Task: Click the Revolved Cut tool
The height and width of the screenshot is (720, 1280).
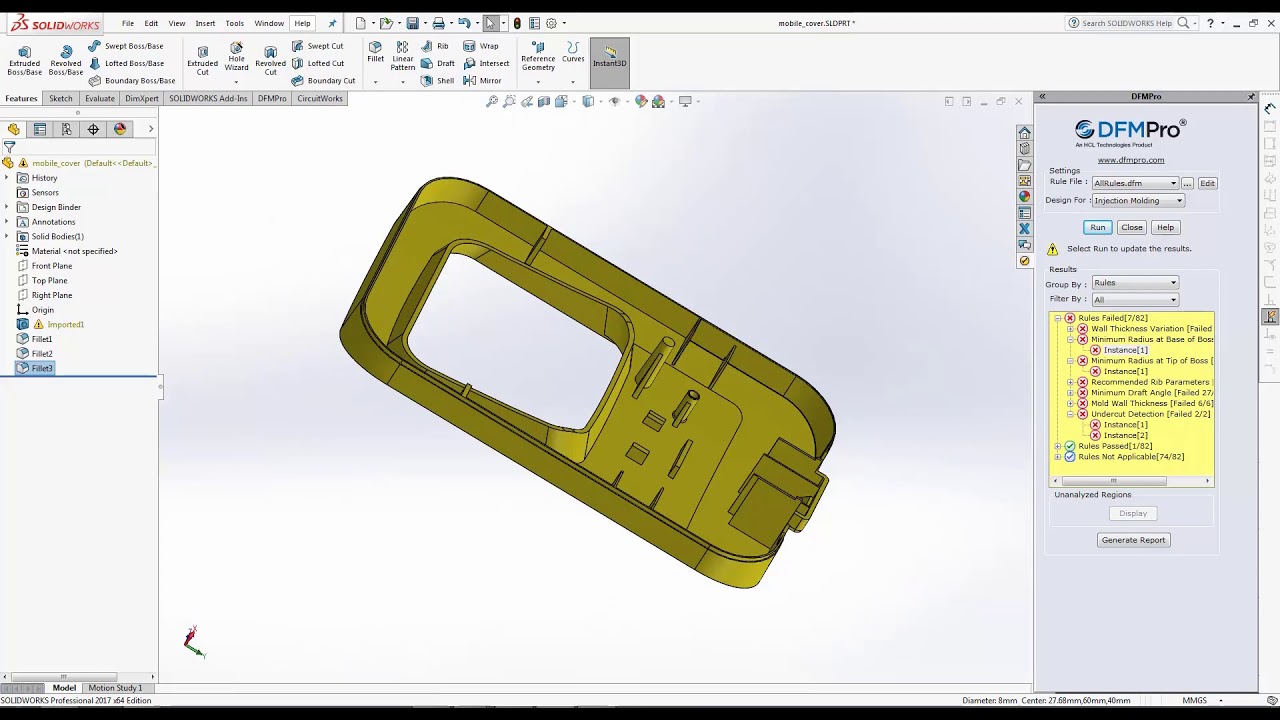Action: pos(270,60)
